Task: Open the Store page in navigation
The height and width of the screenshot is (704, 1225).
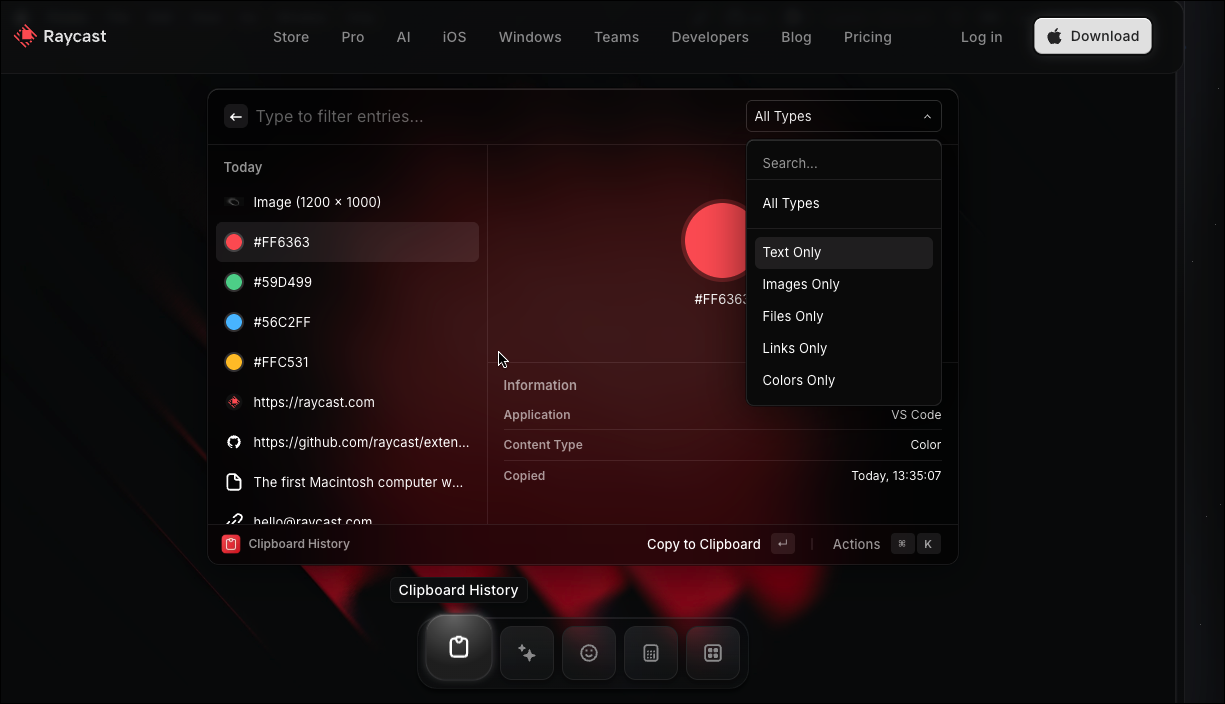Action: (291, 37)
